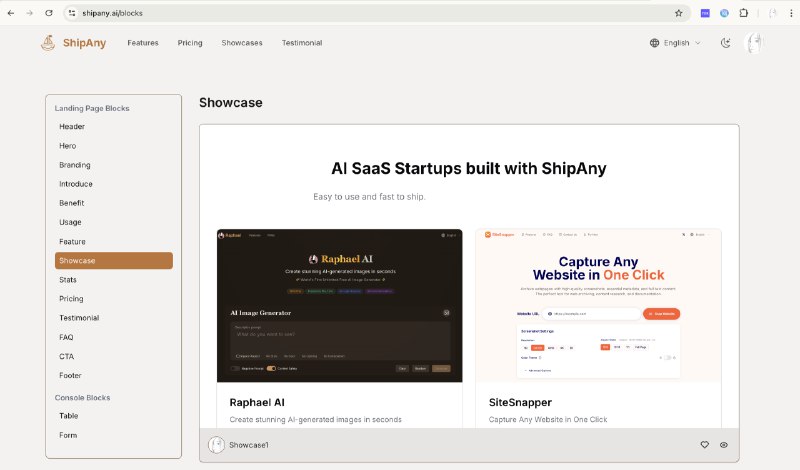The image size is (800, 470).
Task: Reload the page with the refresh icon
Action: (x=48, y=13)
